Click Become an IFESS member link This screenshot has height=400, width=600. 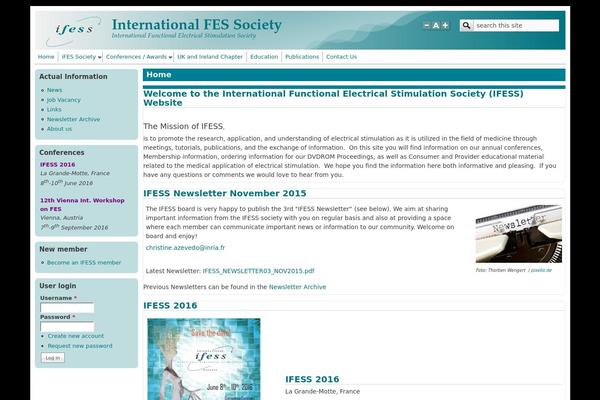click(x=84, y=263)
